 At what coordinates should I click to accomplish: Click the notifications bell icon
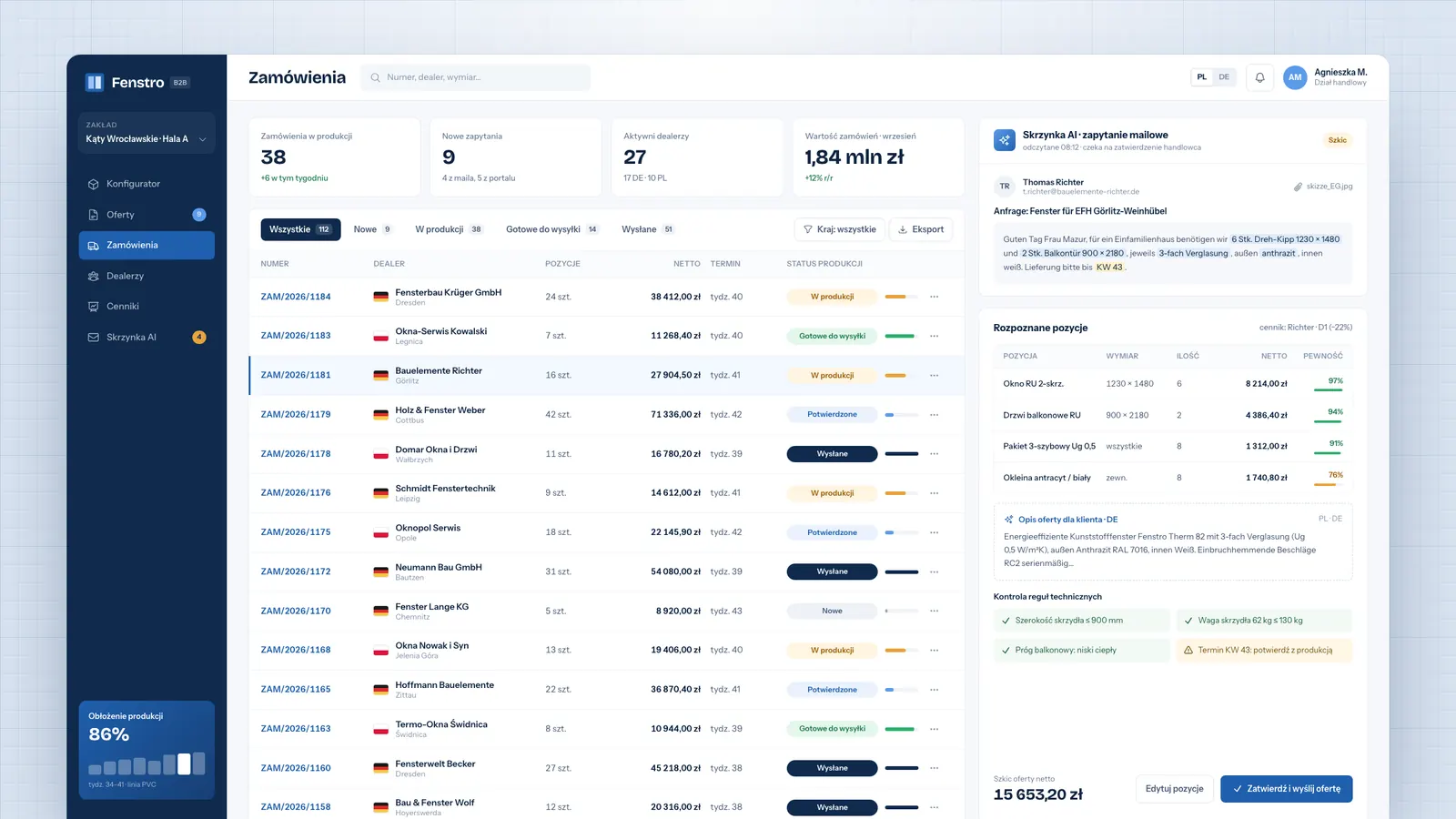[x=1260, y=77]
